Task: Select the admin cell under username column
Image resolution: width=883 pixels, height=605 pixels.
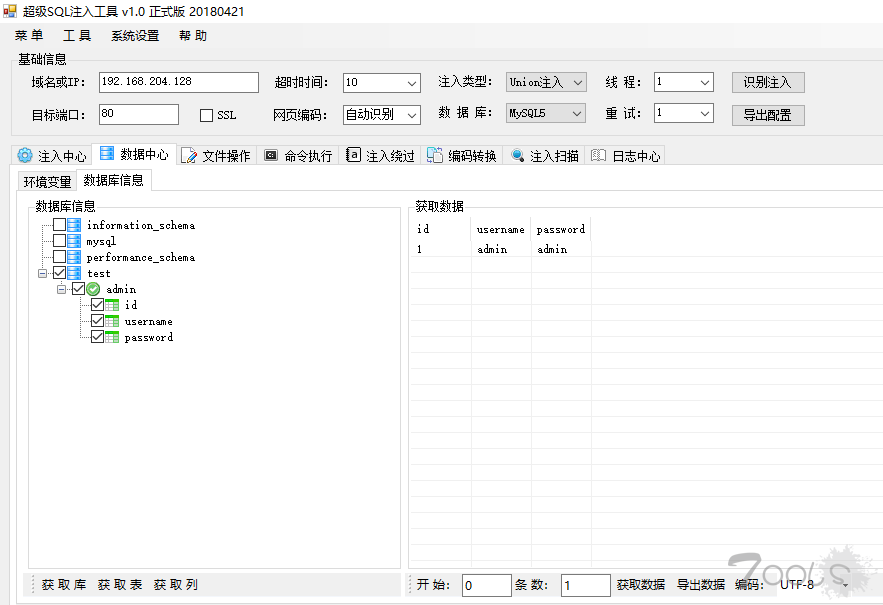Action: tap(501, 249)
